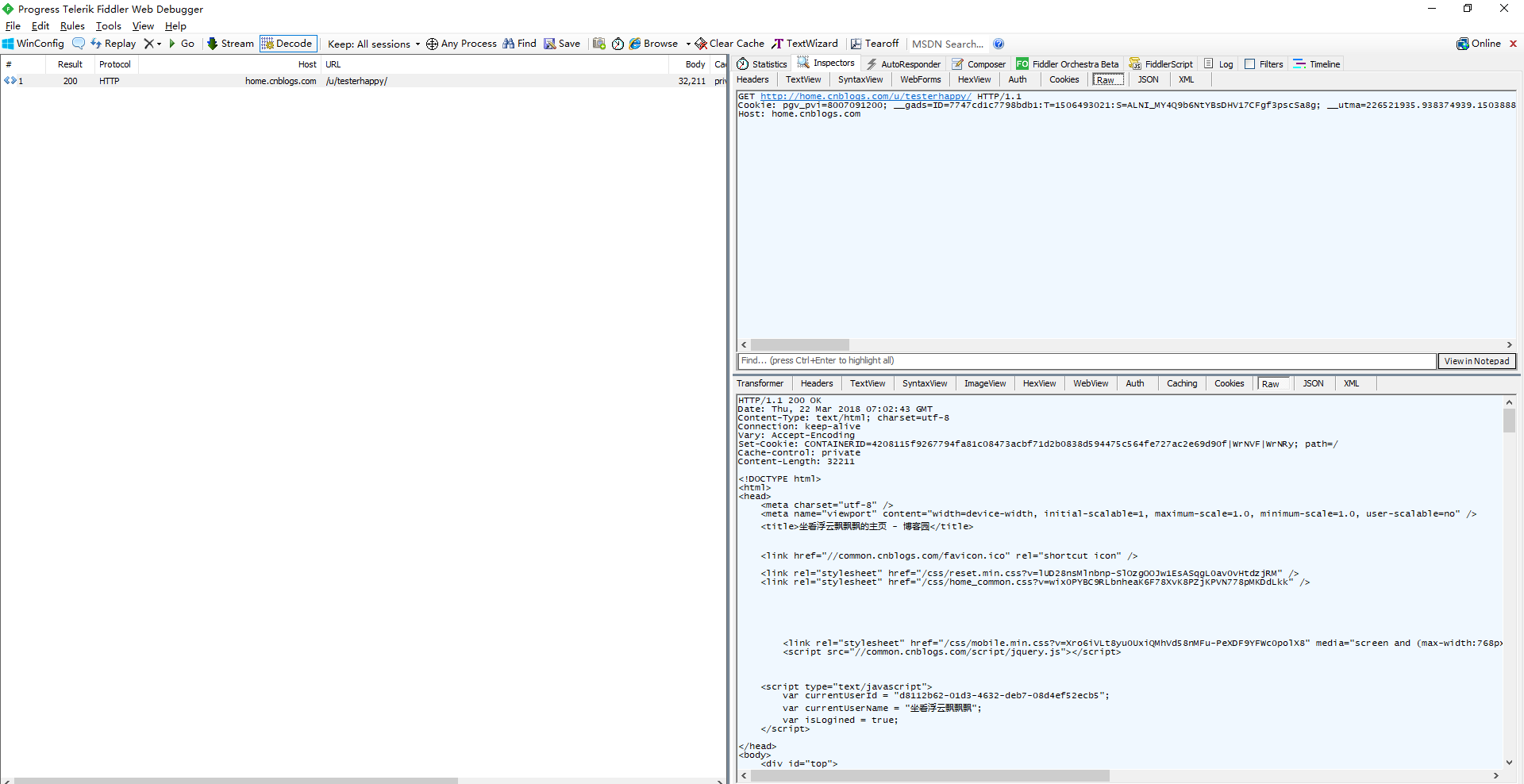Open the FiddlerScript tab

click(1160, 64)
